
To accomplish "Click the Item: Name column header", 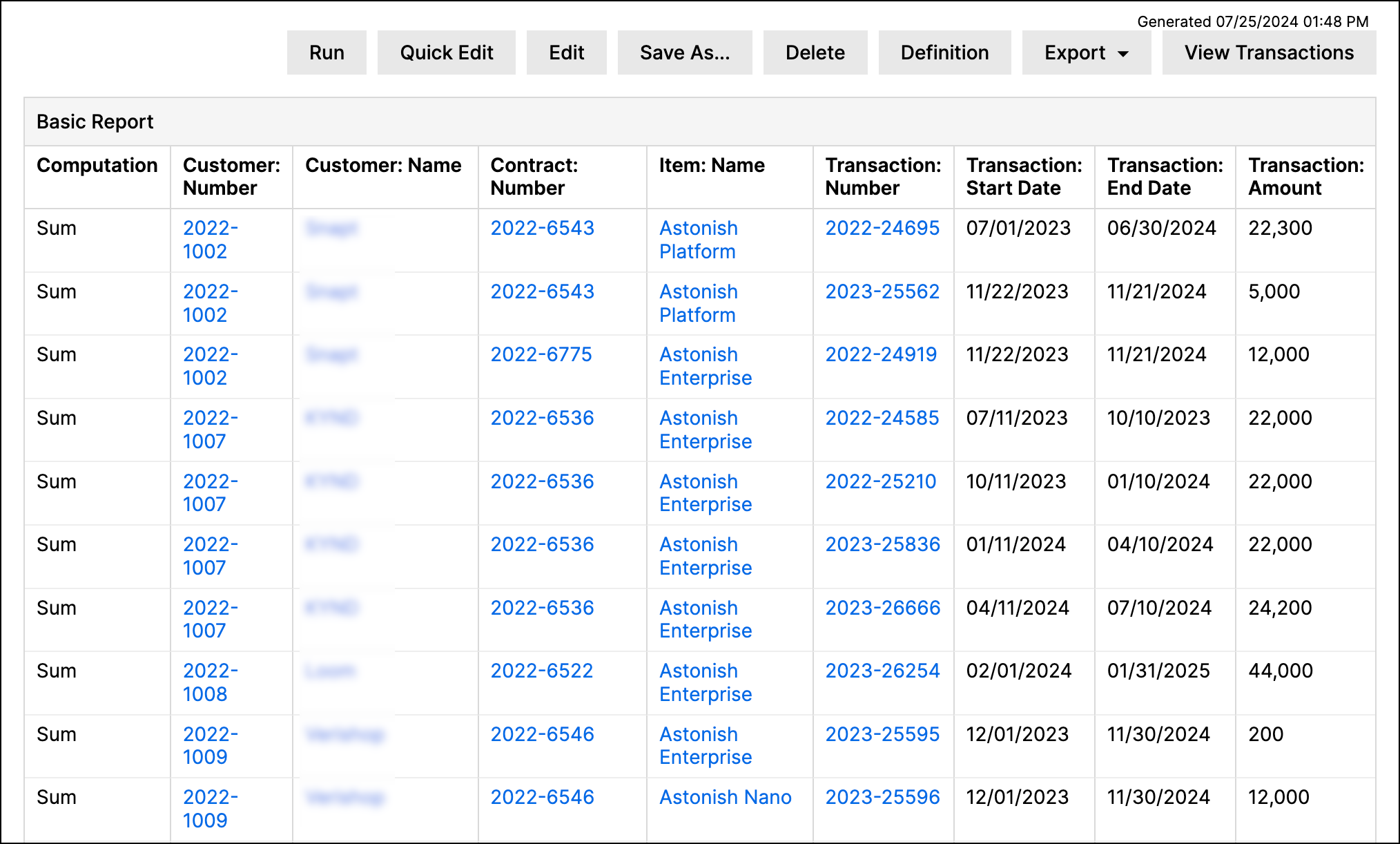I will point(712,165).
